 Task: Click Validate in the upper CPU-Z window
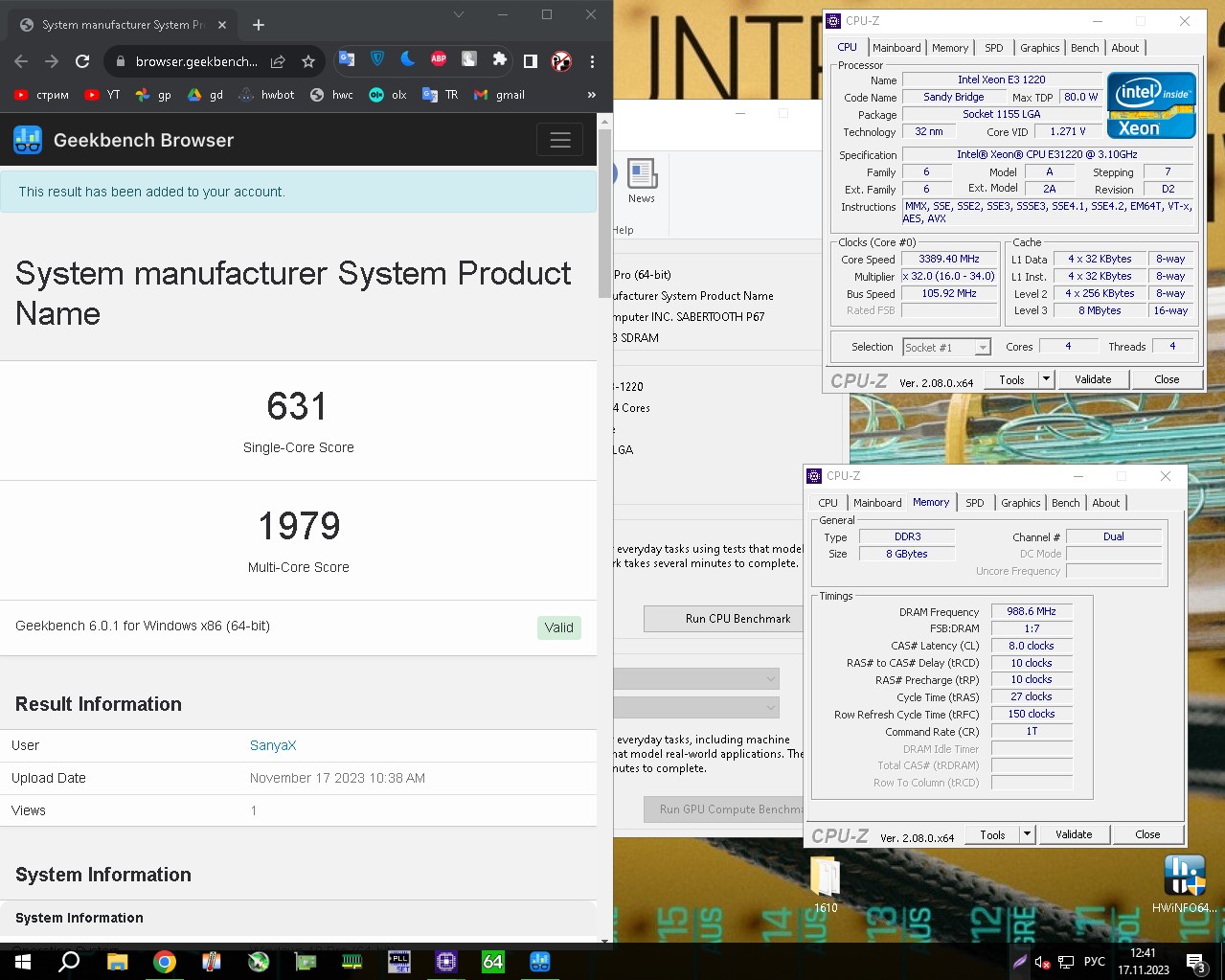pos(1093,379)
